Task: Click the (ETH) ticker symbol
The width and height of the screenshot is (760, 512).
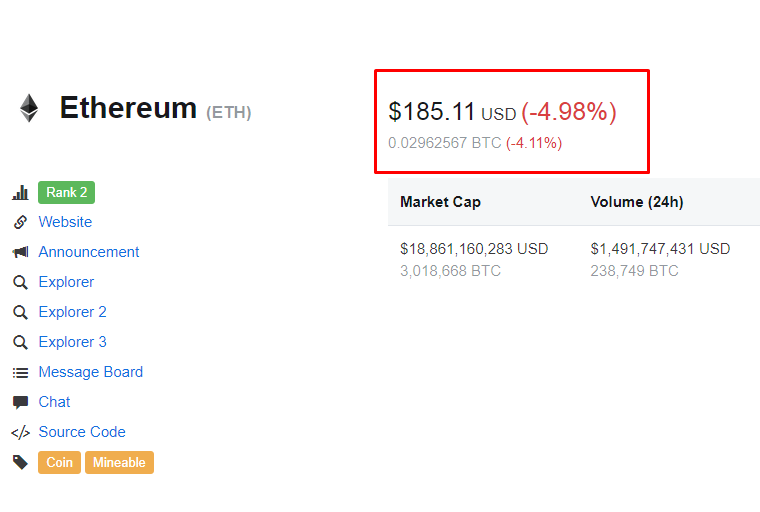Action: [x=229, y=113]
